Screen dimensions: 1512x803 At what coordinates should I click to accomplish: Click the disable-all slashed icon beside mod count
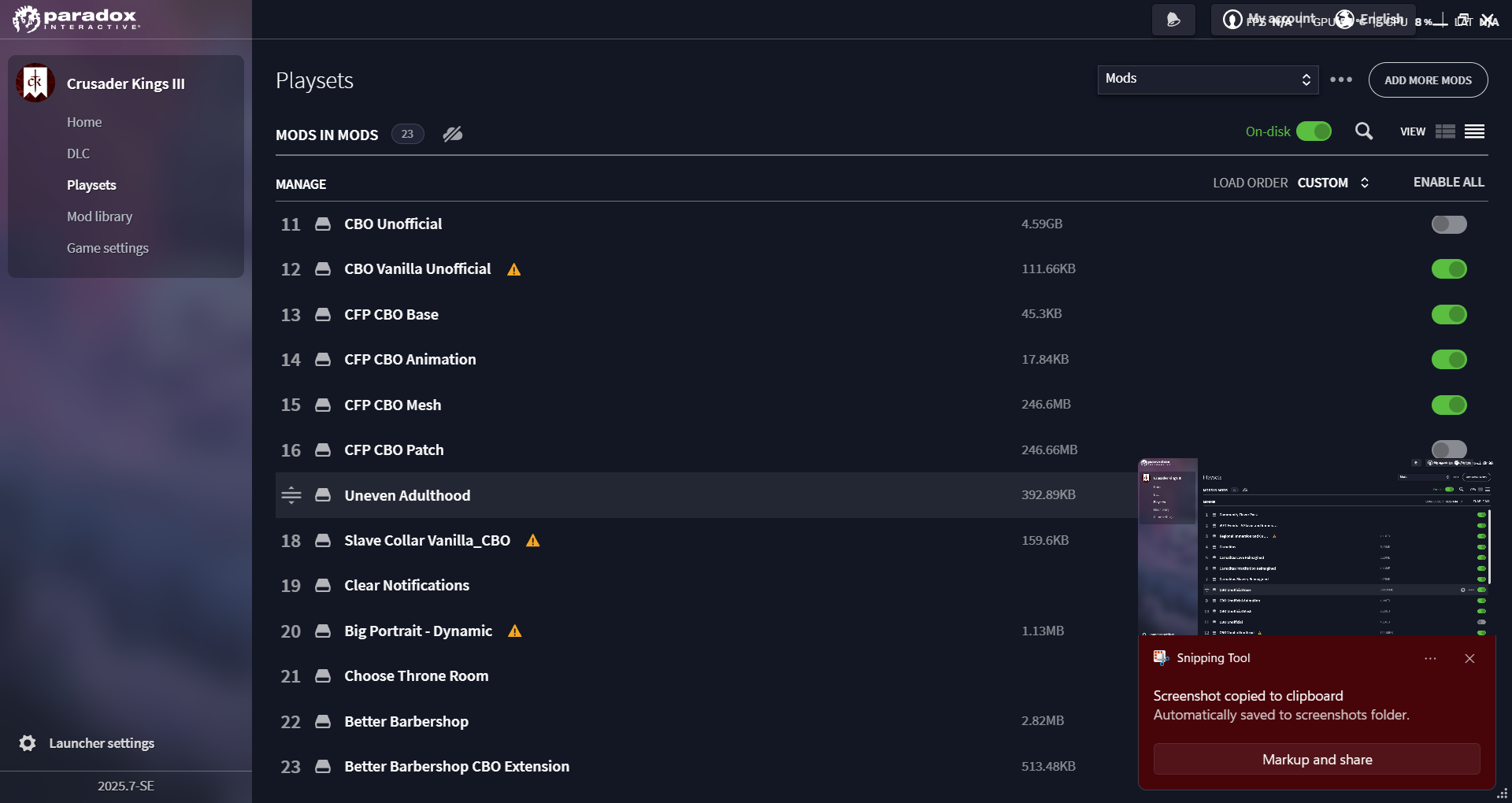(x=453, y=134)
